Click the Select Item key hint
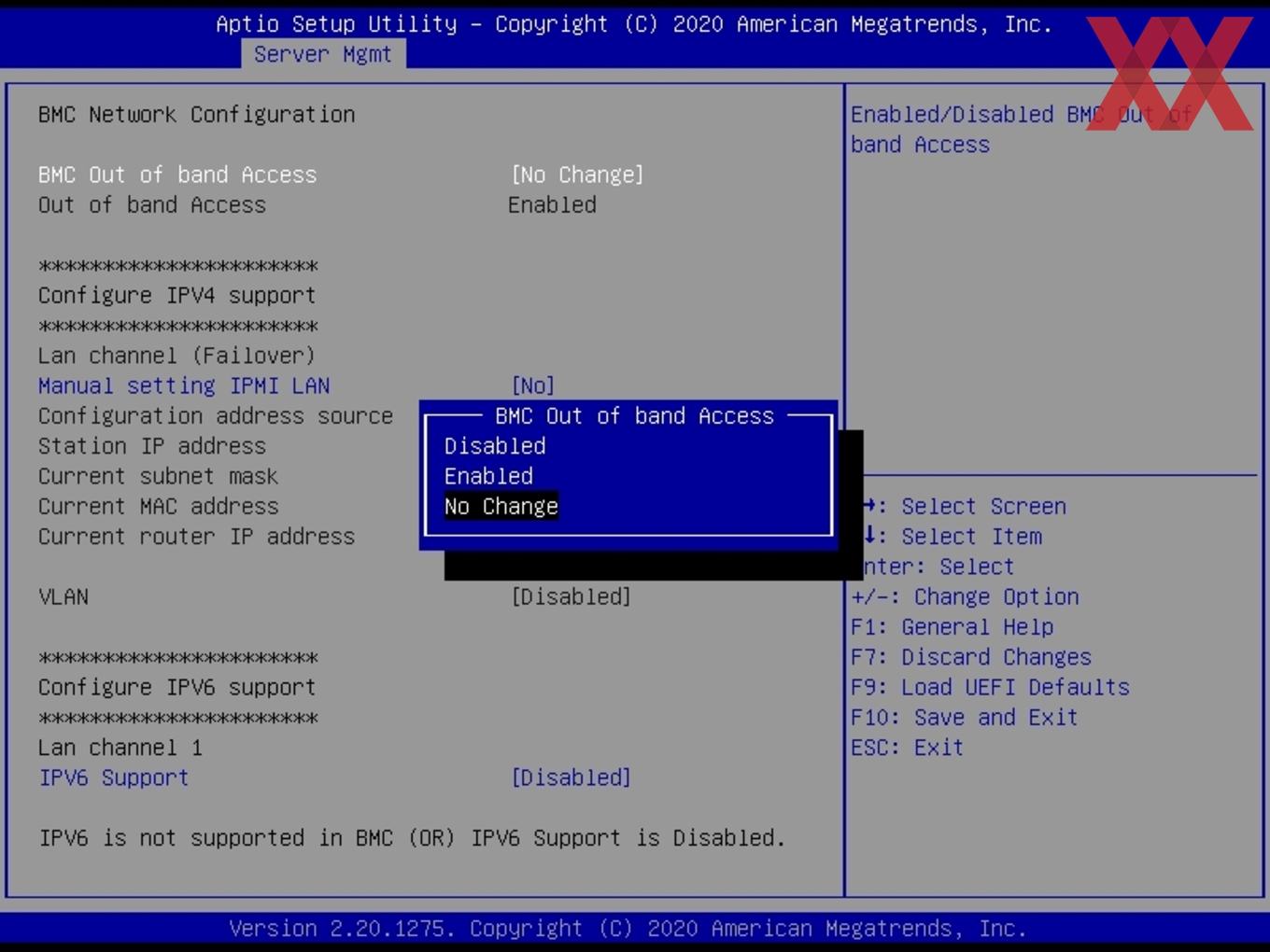This screenshot has width=1270, height=952. [x=952, y=537]
